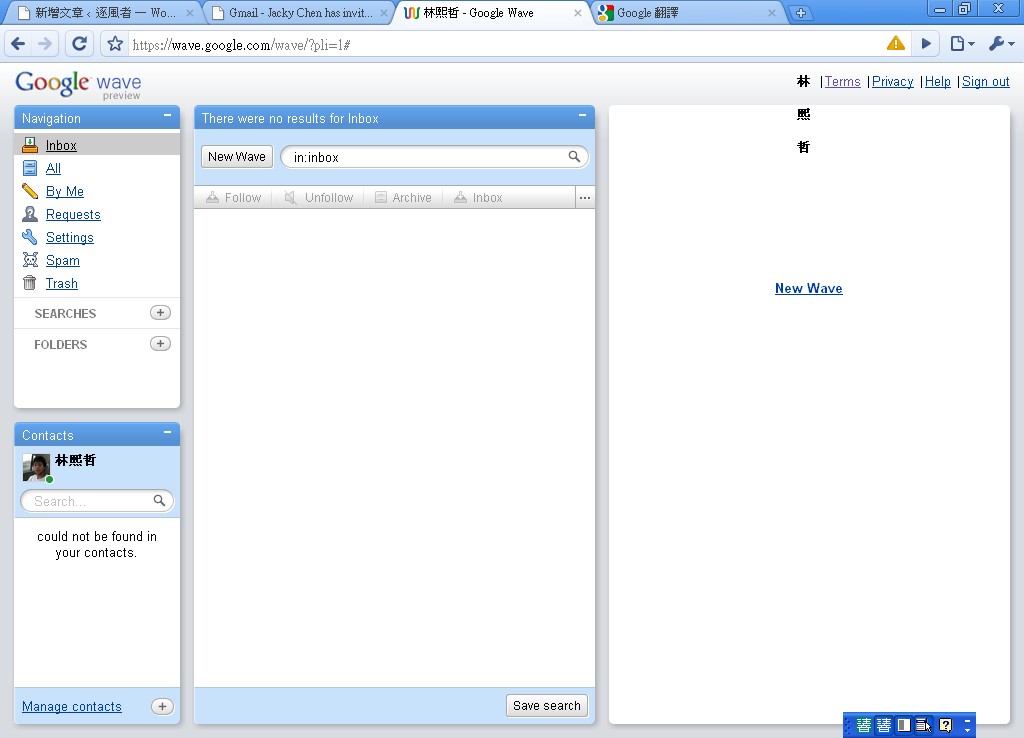Close the Google Wave tab
Viewport: 1024px width, 738px height.
[x=577, y=13]
